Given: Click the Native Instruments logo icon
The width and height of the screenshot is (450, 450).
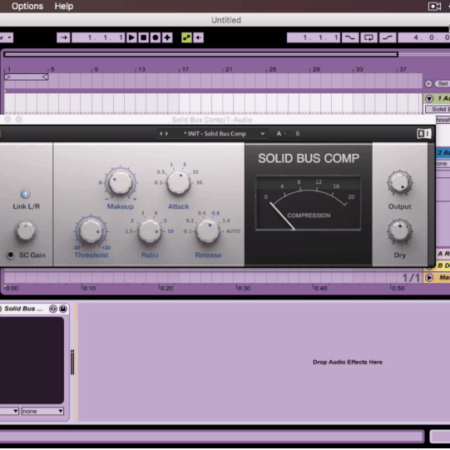Looking at the screenshot, I should click(x=424, y=134).
